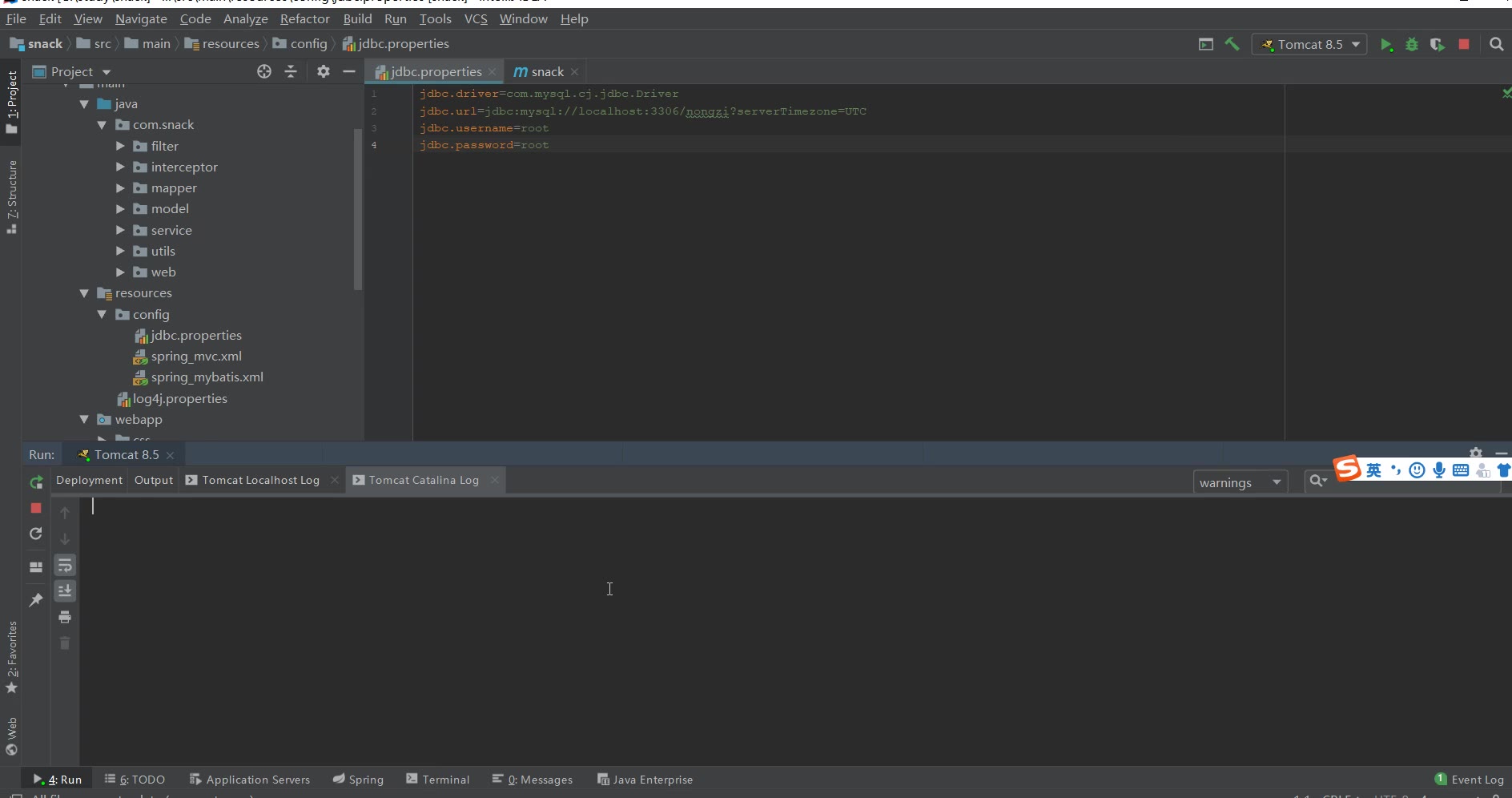The width and height of the screenshot is (1512, 798).
Task: Expand the mapper package
Action: (120, 188)
